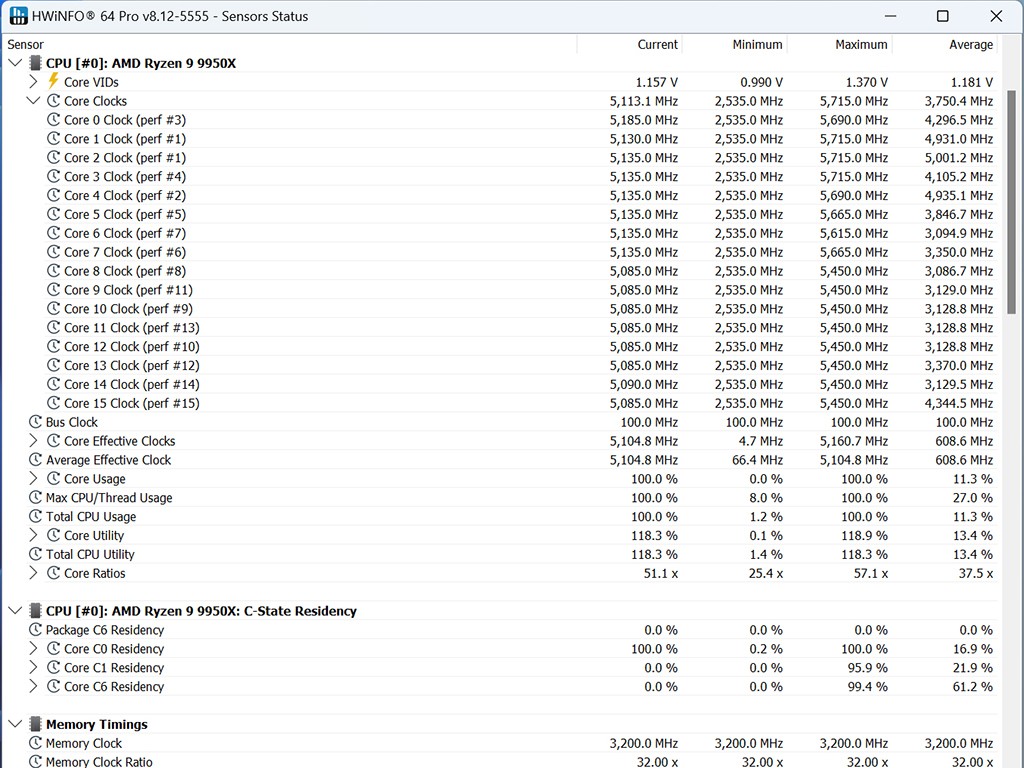Collapse the Memory Timings section
This screenshot has height=768, width=1024.
[x=14, y=724]
